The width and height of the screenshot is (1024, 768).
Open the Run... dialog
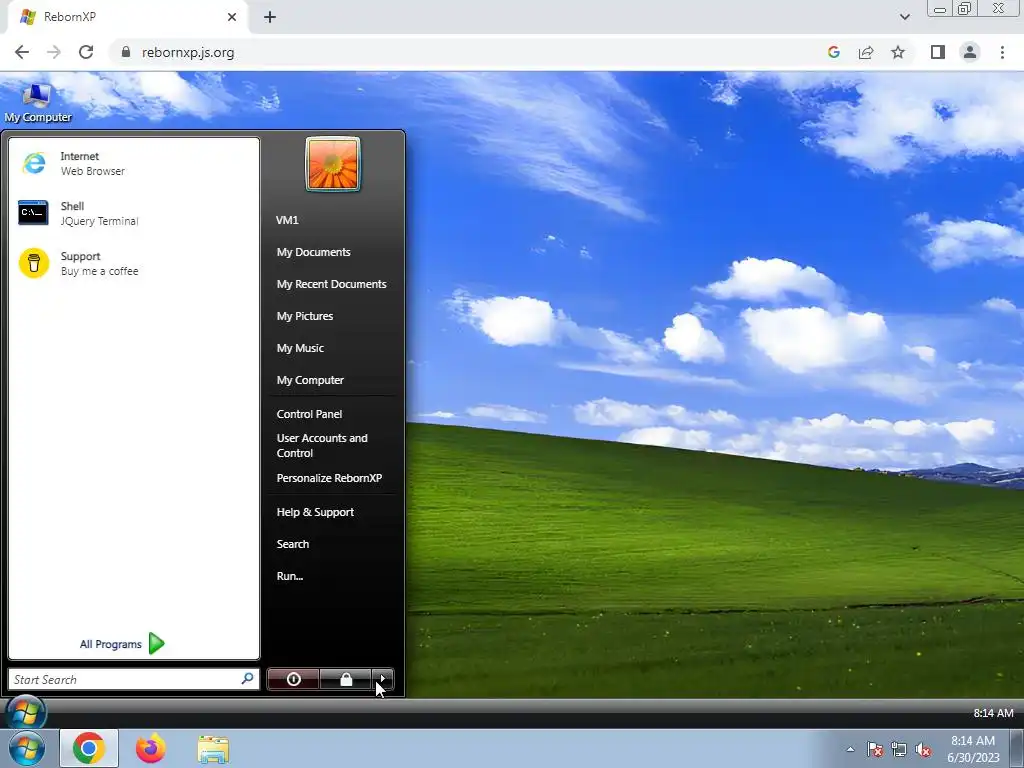click(289, 576)
